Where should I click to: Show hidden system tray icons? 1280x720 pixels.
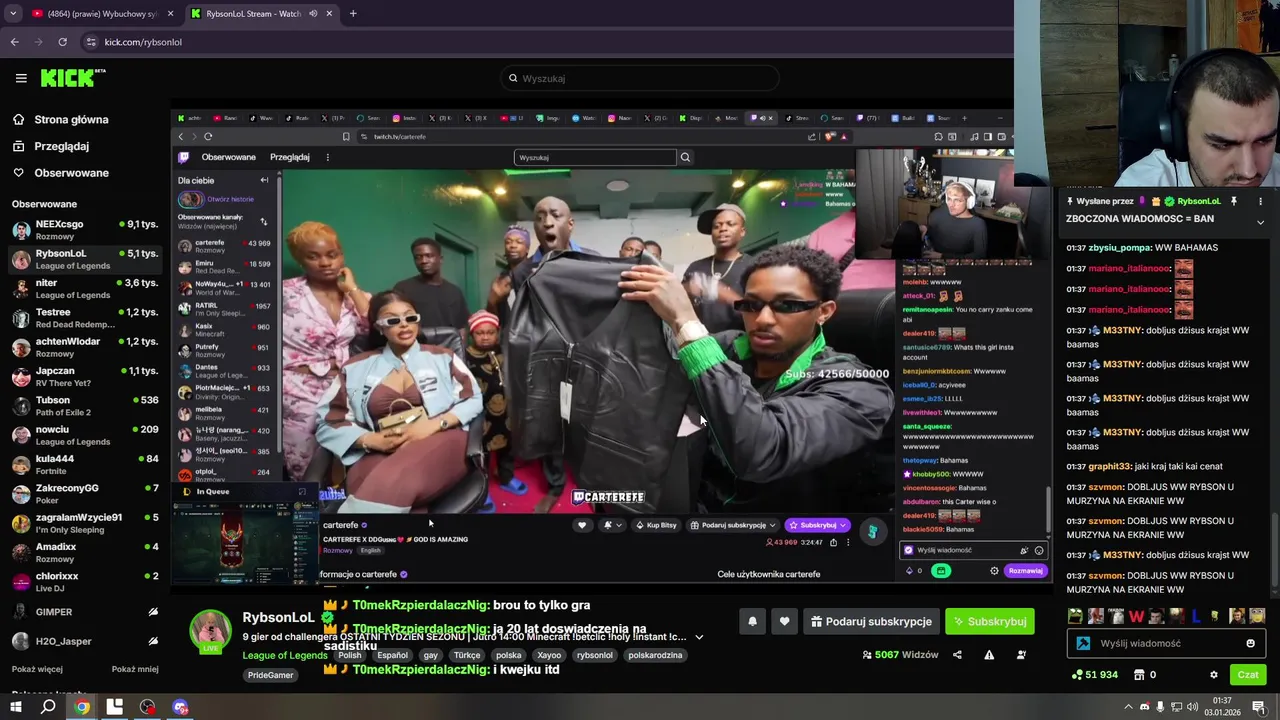tap(1129, 707)
